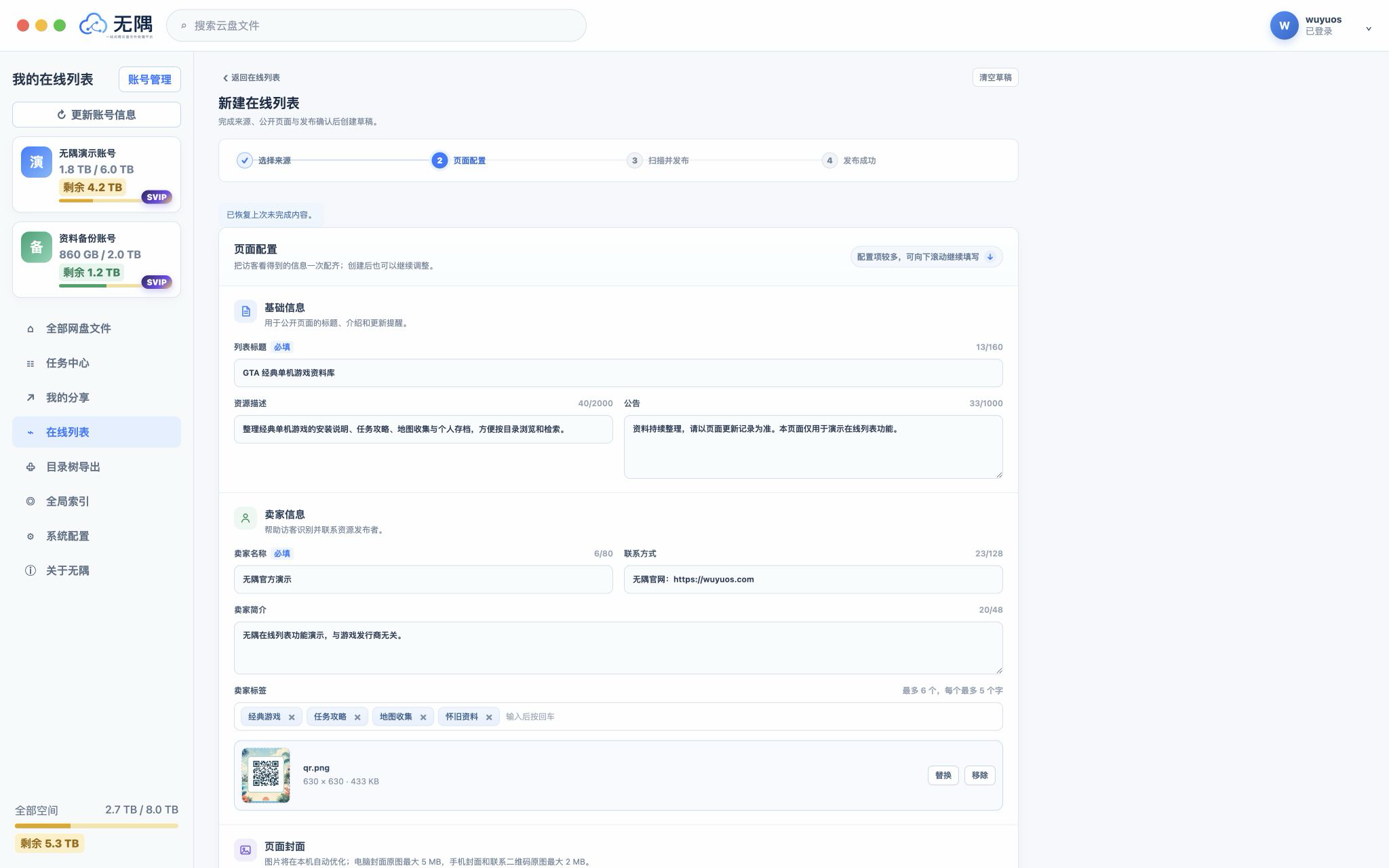Screen dimensions: 1389x868
Task: Click the qr.png QR code thumbnail
Action: point(266,776)
